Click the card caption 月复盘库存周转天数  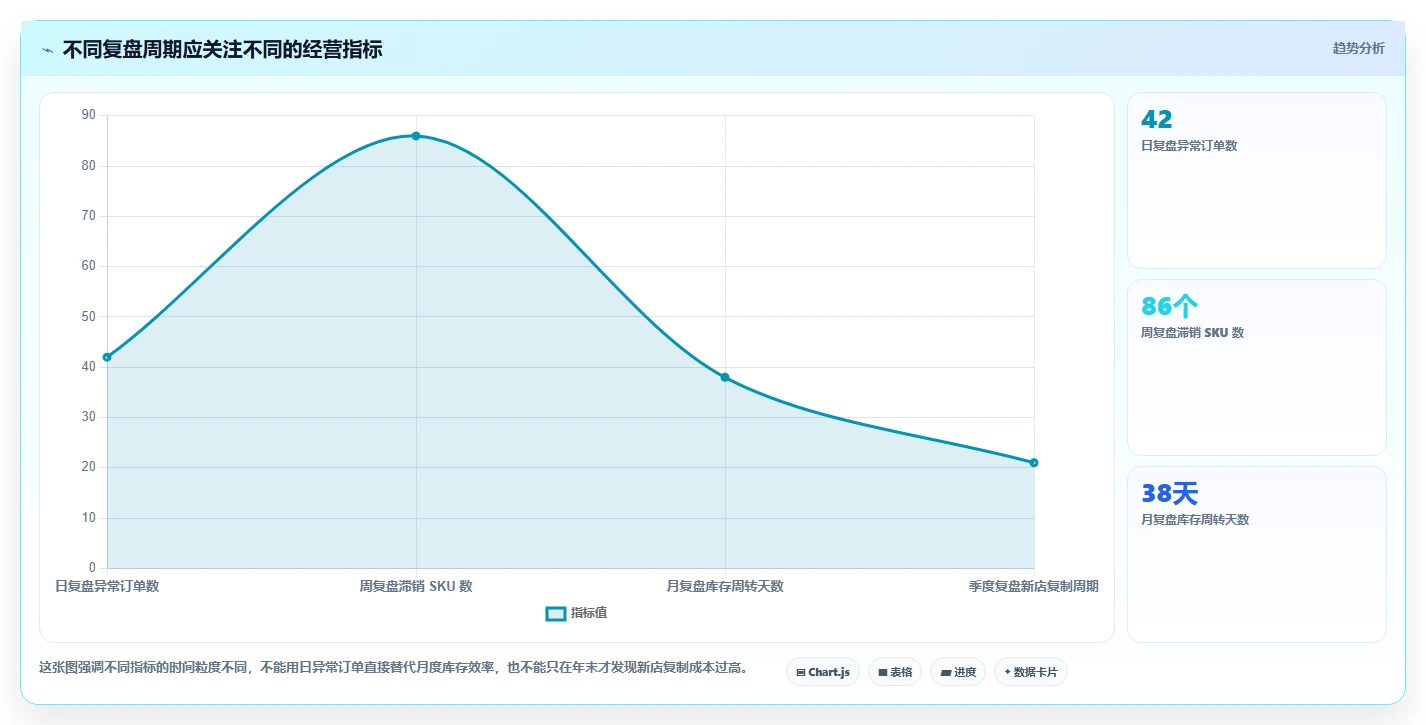(x=1195, y=520)
